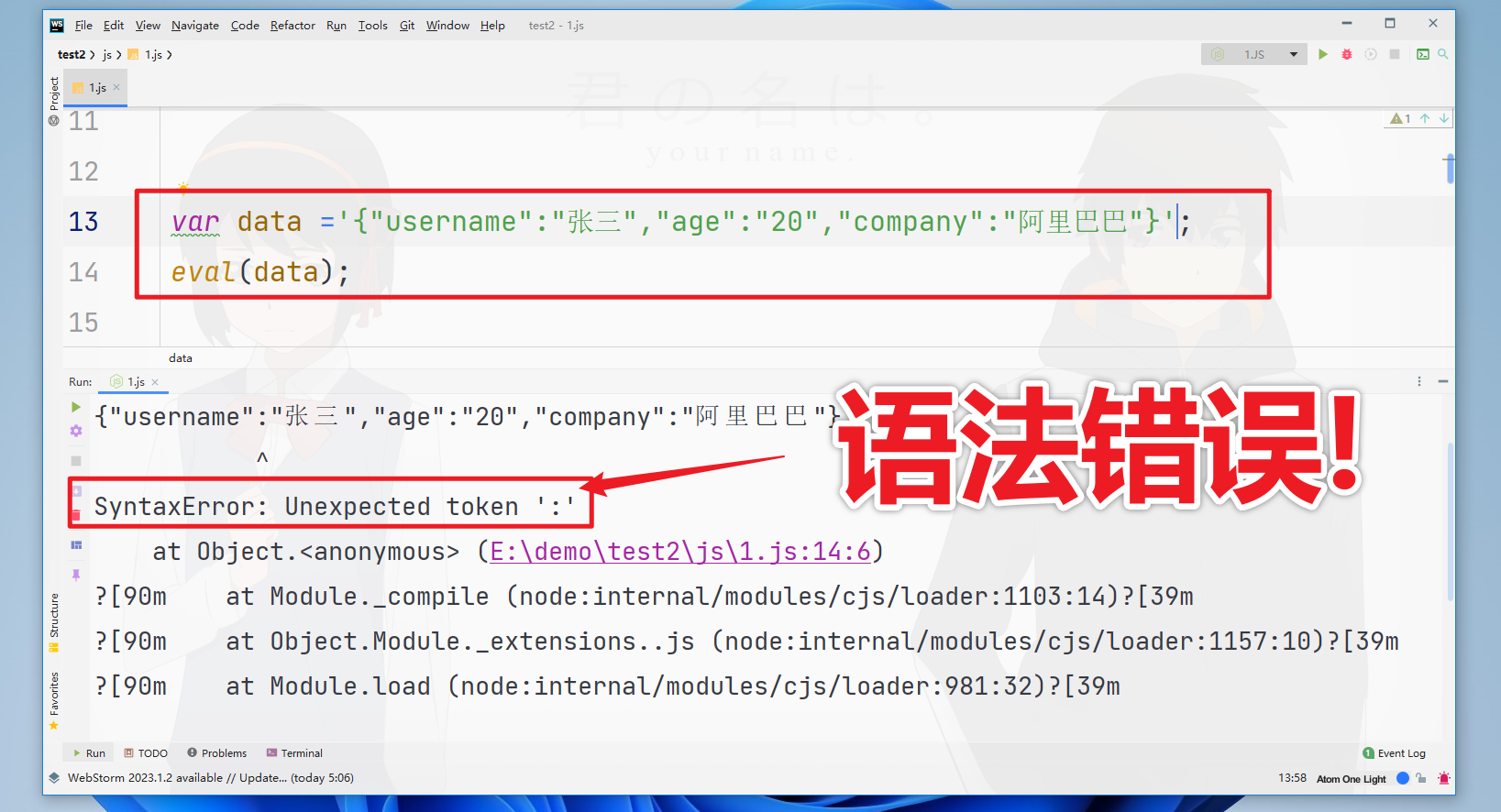This screenshot has height=812, width=1501.
Task: Click the Atom One Light theme indicator
Action: (x=1352, y=779)
